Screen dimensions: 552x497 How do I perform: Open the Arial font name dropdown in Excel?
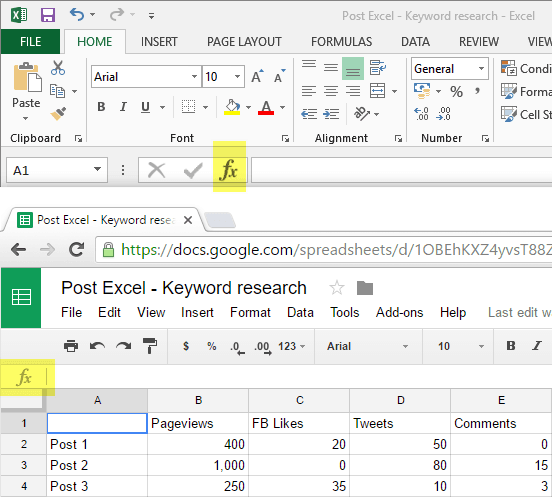tap(194, 76)
